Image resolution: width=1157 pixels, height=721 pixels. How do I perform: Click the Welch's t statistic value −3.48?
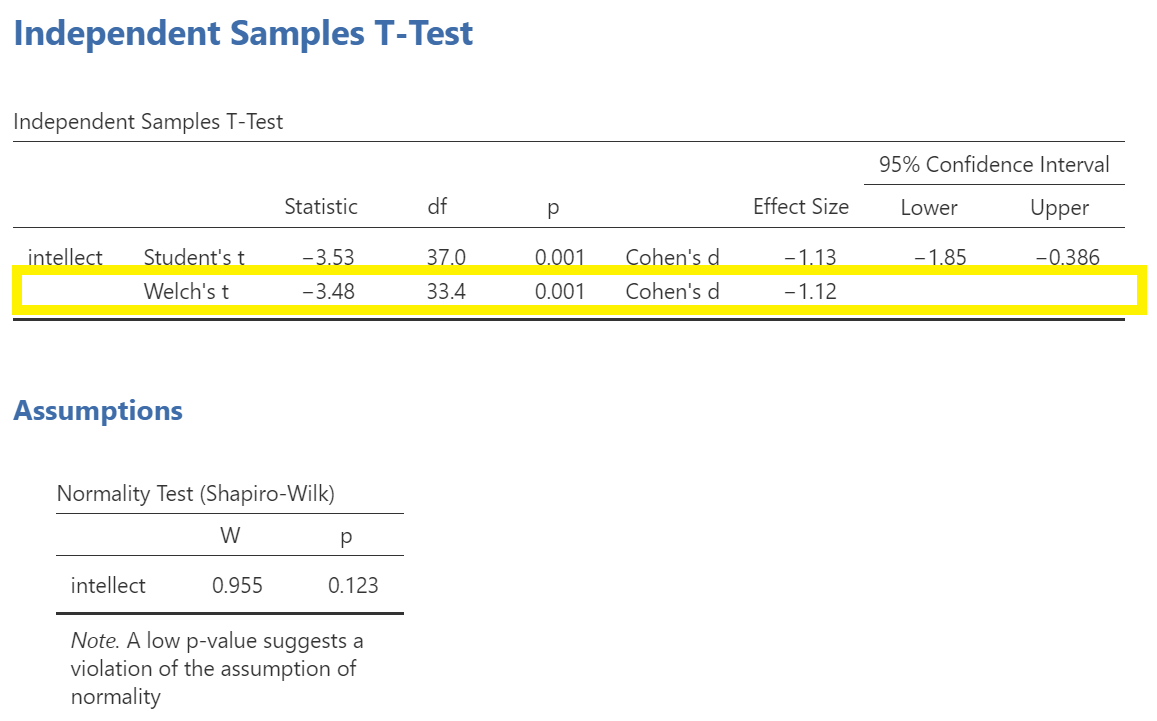(x=328, y=291)
